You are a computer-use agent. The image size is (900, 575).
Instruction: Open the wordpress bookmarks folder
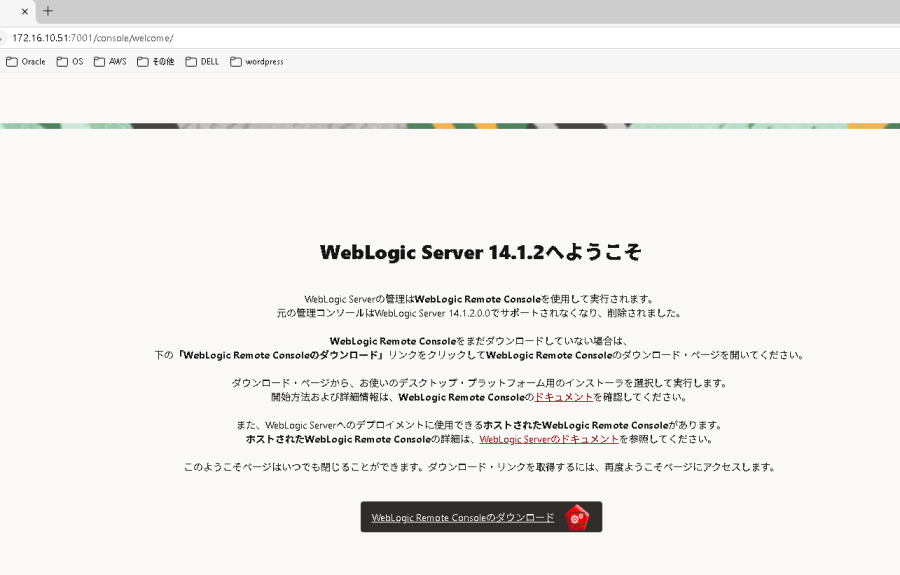pos(257,61)
